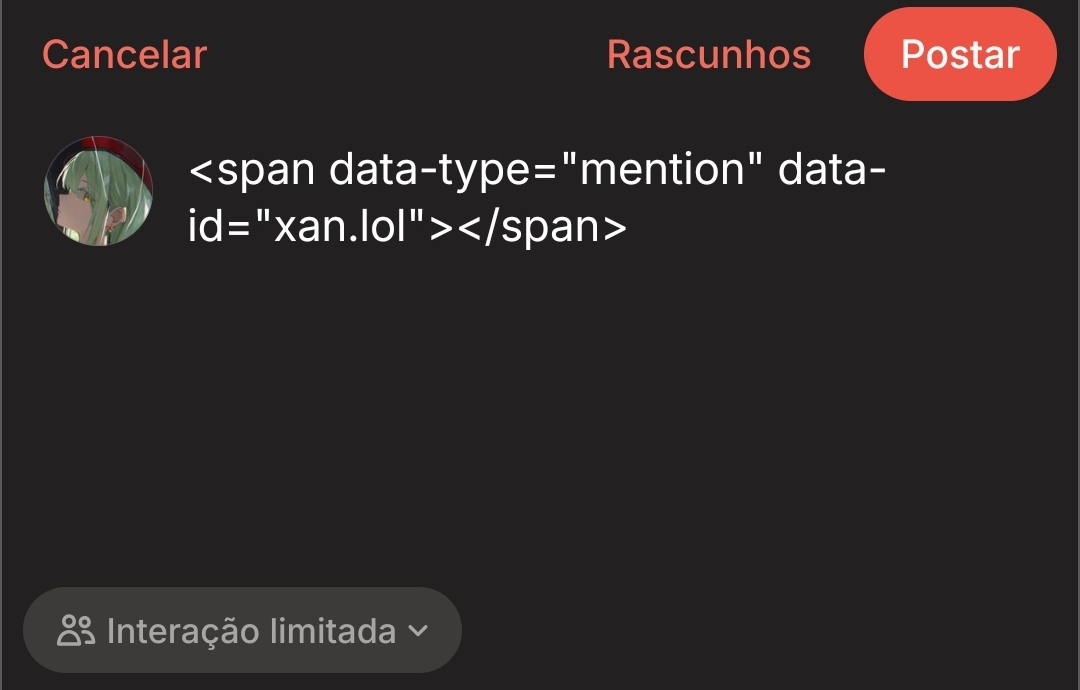The height and width of the screenshot is (690, 1080).
Task: Click the people icon beside Interação limitada
Action: [76, 631]
